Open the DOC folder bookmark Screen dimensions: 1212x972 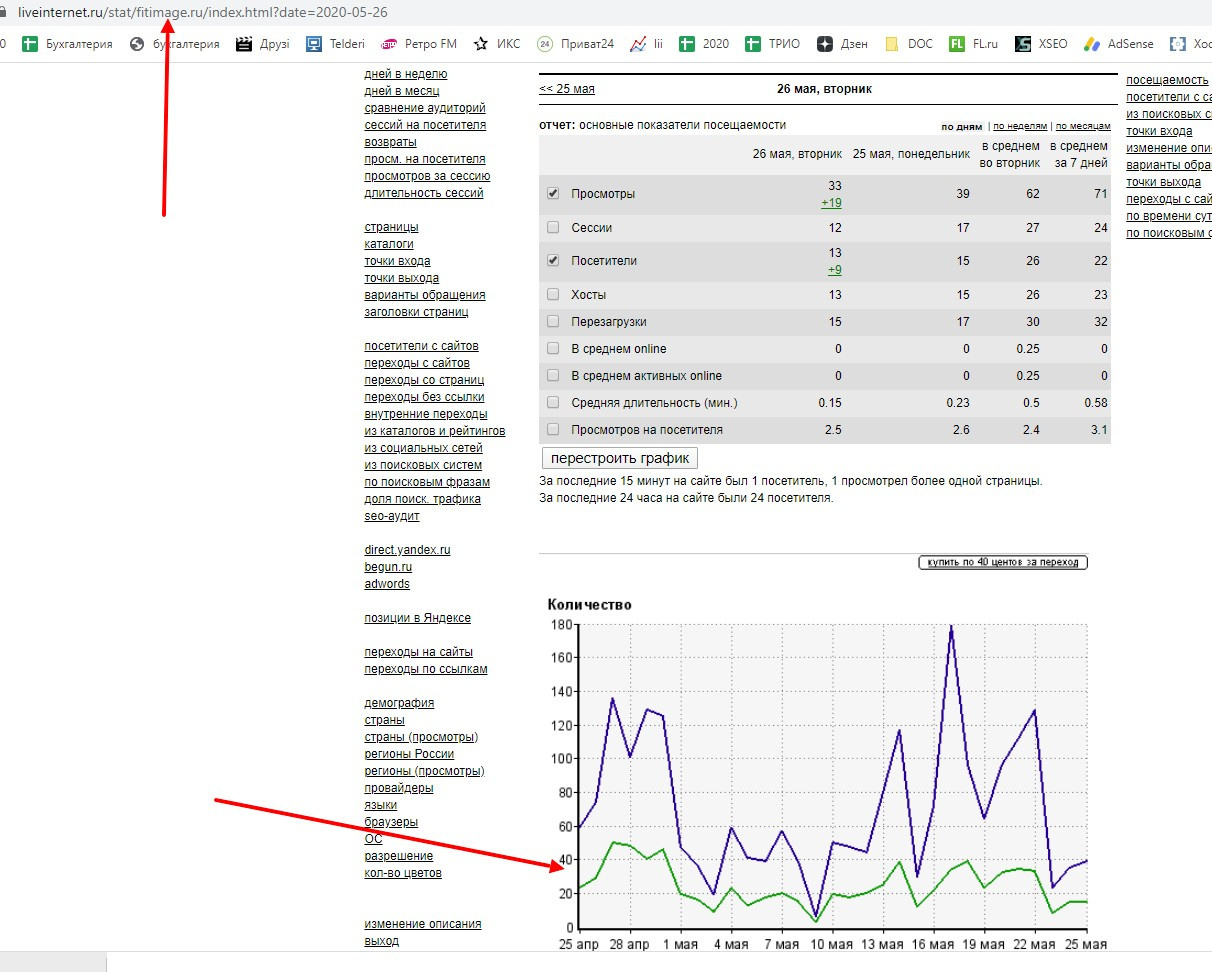point(908,44)
